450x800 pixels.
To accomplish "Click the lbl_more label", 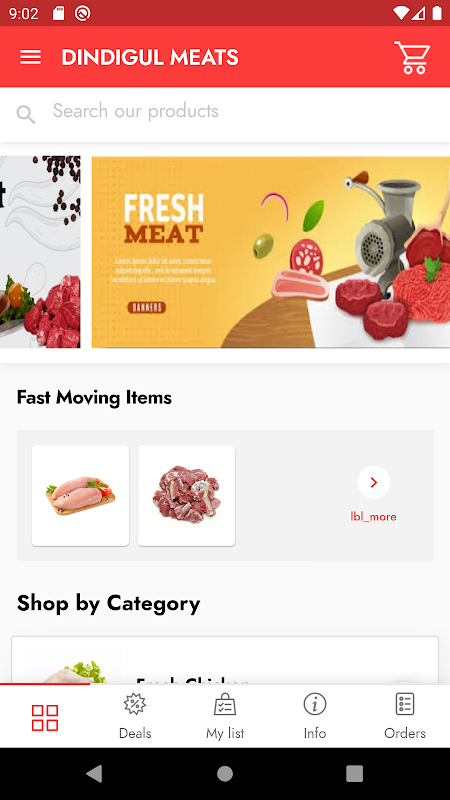I will point(373,517).
